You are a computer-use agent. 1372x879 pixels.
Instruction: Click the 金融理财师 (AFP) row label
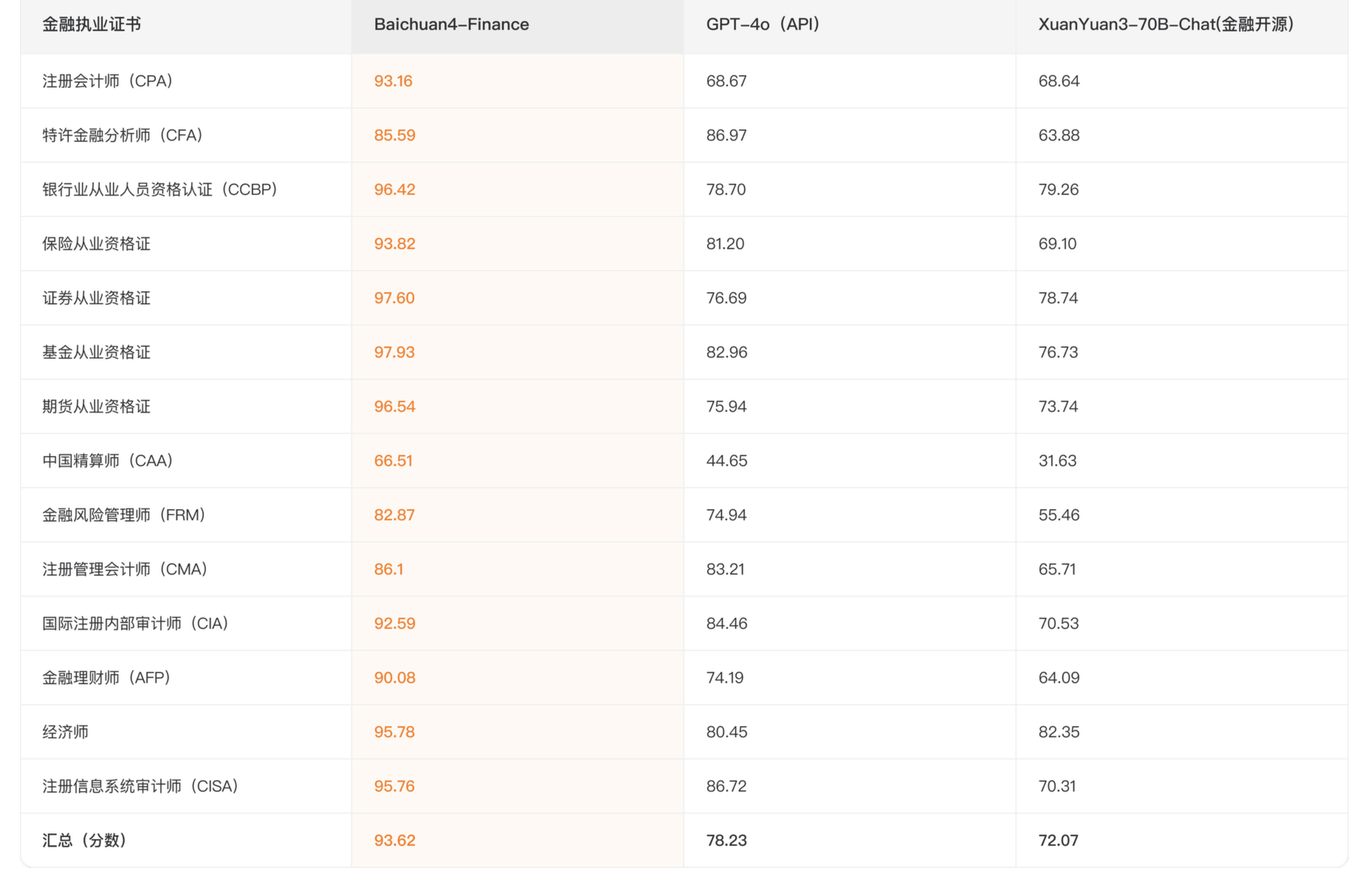pos(106,678)
